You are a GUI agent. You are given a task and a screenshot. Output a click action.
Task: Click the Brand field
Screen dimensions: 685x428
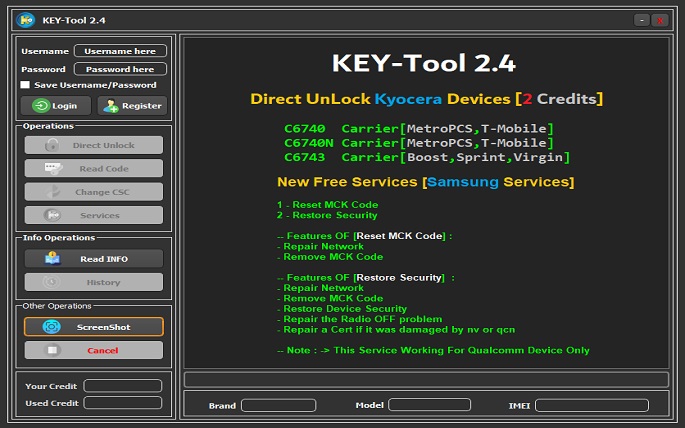pyautogui.click(x=278, y=405)
